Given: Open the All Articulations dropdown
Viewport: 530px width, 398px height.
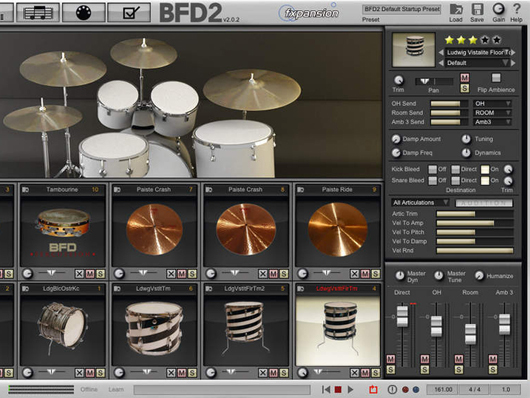Looking at the screenshot, I should pos(420,203).
